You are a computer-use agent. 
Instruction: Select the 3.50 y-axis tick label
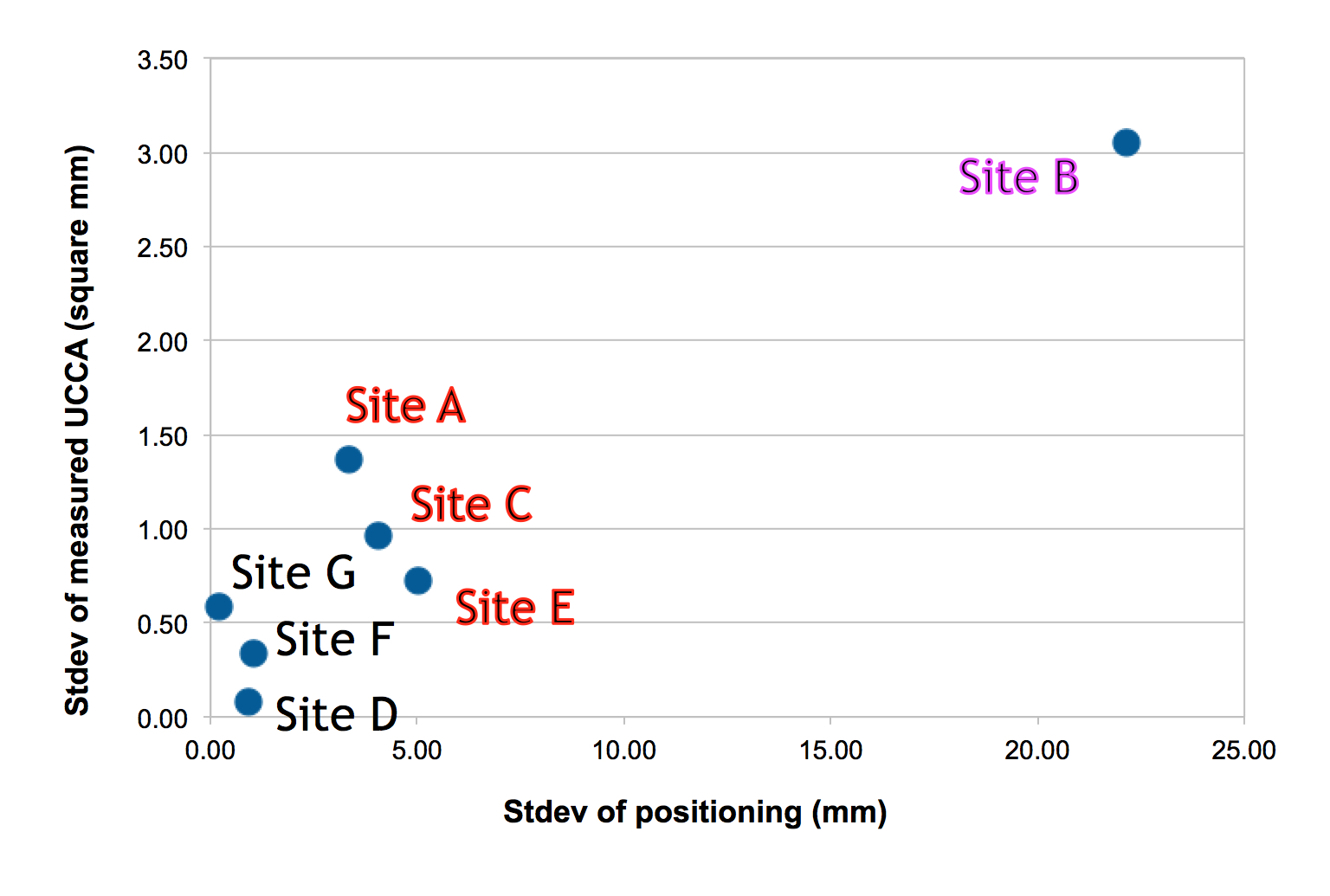click(x=162, y=61)
